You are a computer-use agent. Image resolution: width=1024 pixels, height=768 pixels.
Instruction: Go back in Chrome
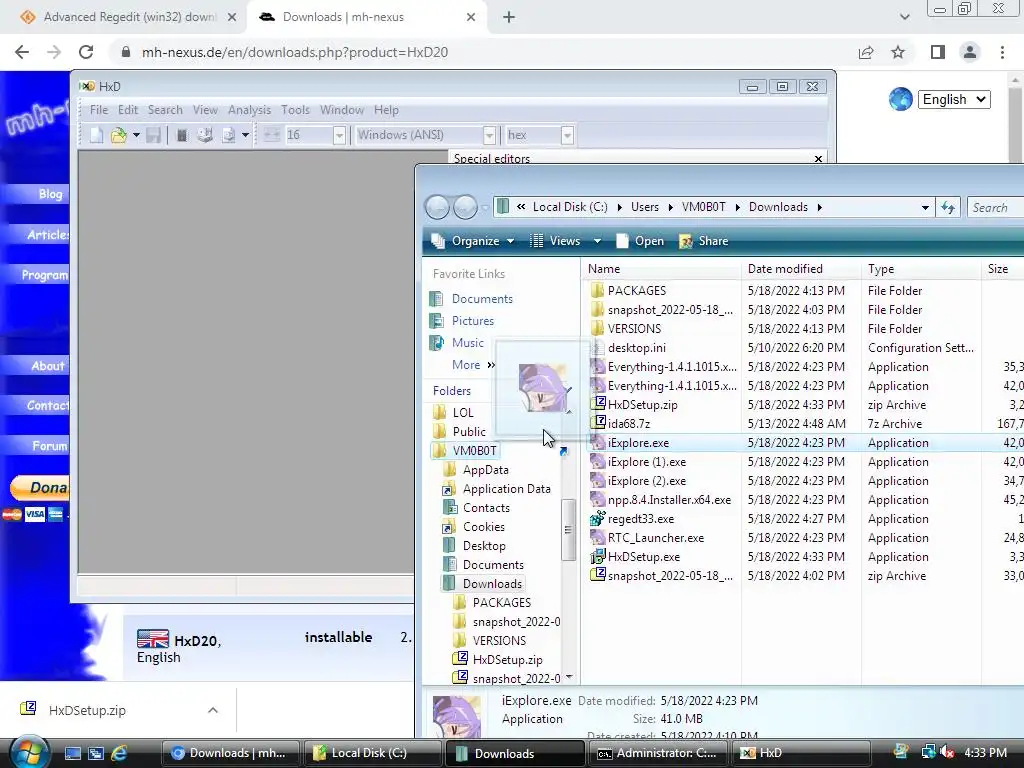pos(22,52)
